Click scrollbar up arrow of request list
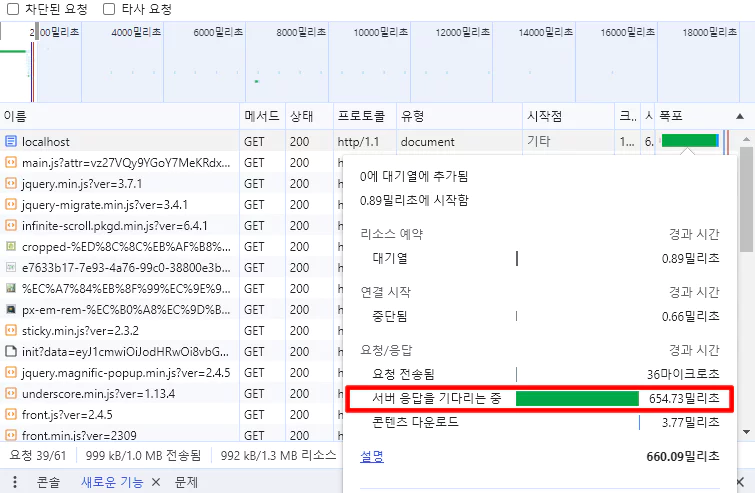 click(746, 139)
